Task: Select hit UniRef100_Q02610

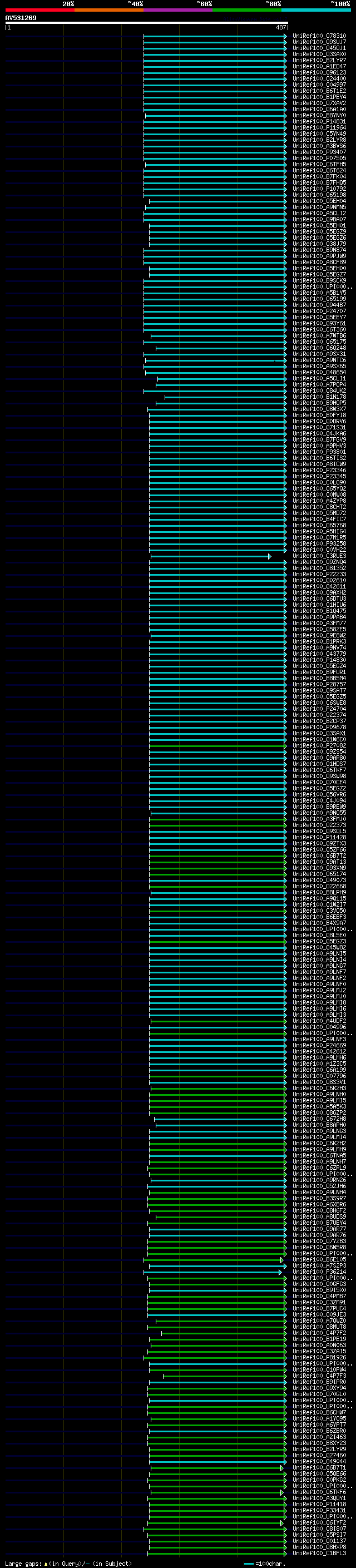Action: pyautogui.click(x=319, y=580)
